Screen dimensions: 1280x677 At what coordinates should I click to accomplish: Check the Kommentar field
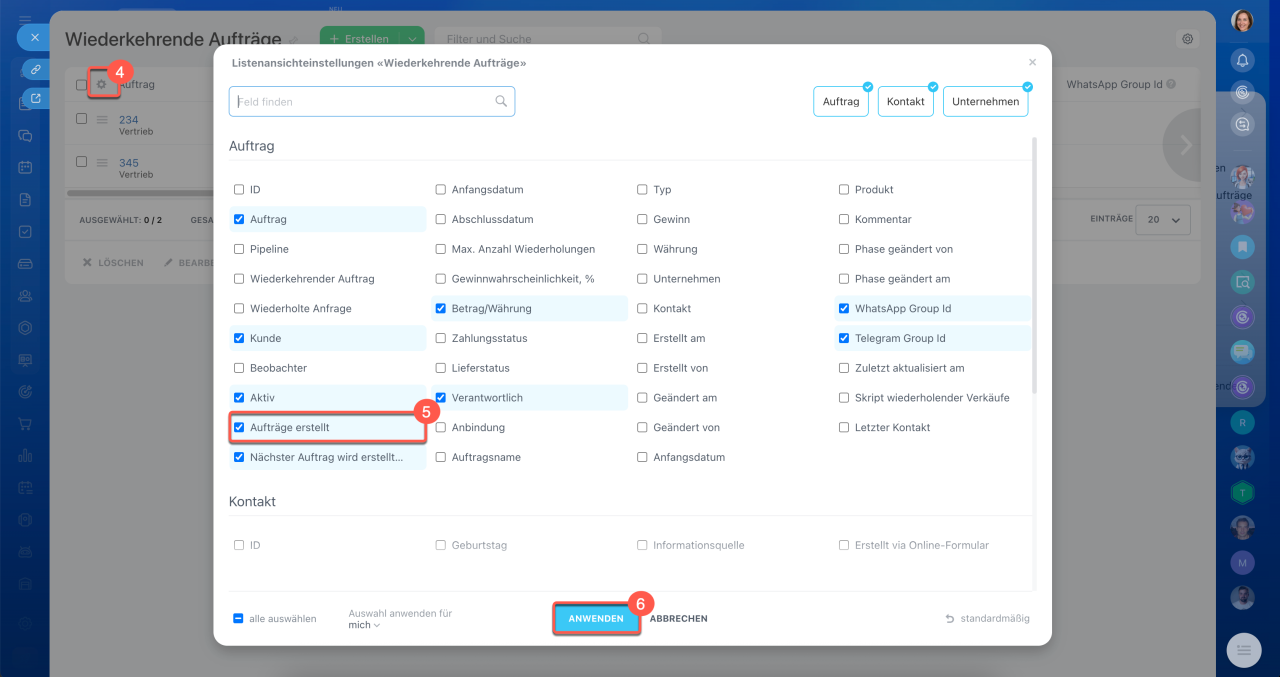[844, 219]
